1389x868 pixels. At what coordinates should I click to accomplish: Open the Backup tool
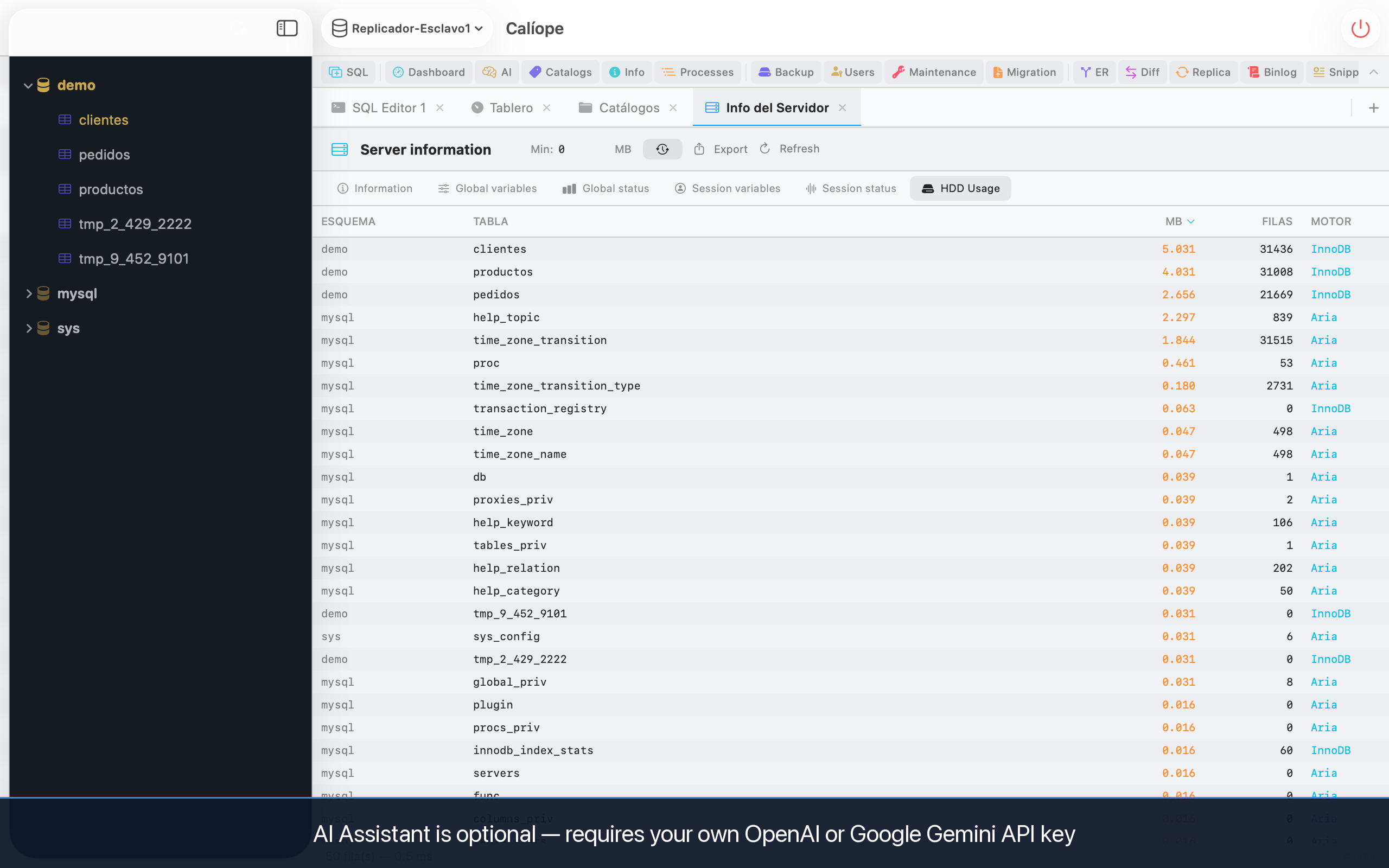point(786,72)
